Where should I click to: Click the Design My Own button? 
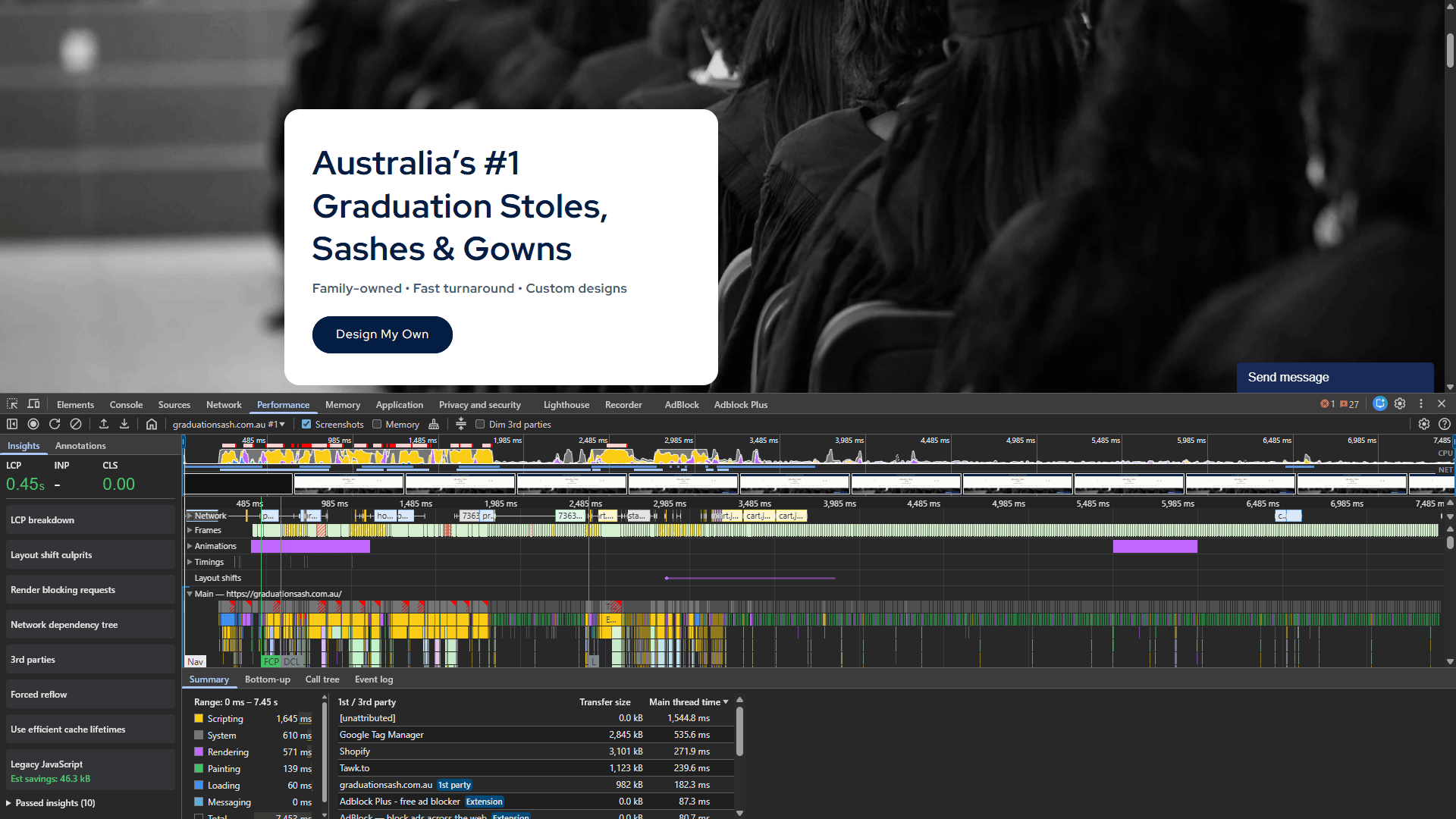tap(382, 334)
